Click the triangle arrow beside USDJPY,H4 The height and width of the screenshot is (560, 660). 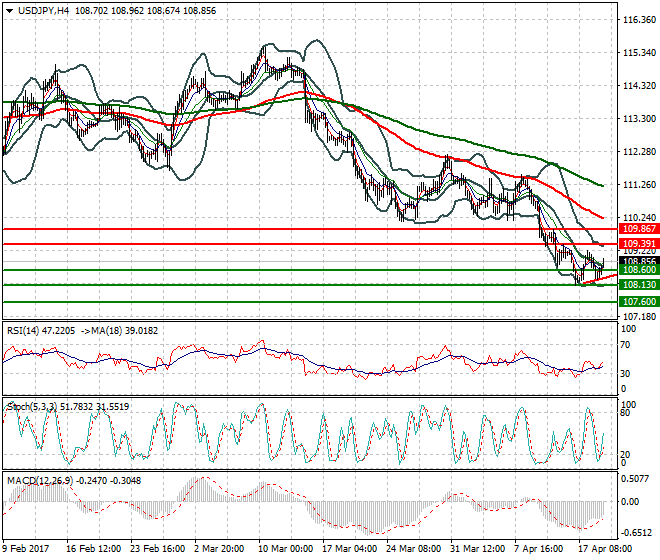(9, 9)
